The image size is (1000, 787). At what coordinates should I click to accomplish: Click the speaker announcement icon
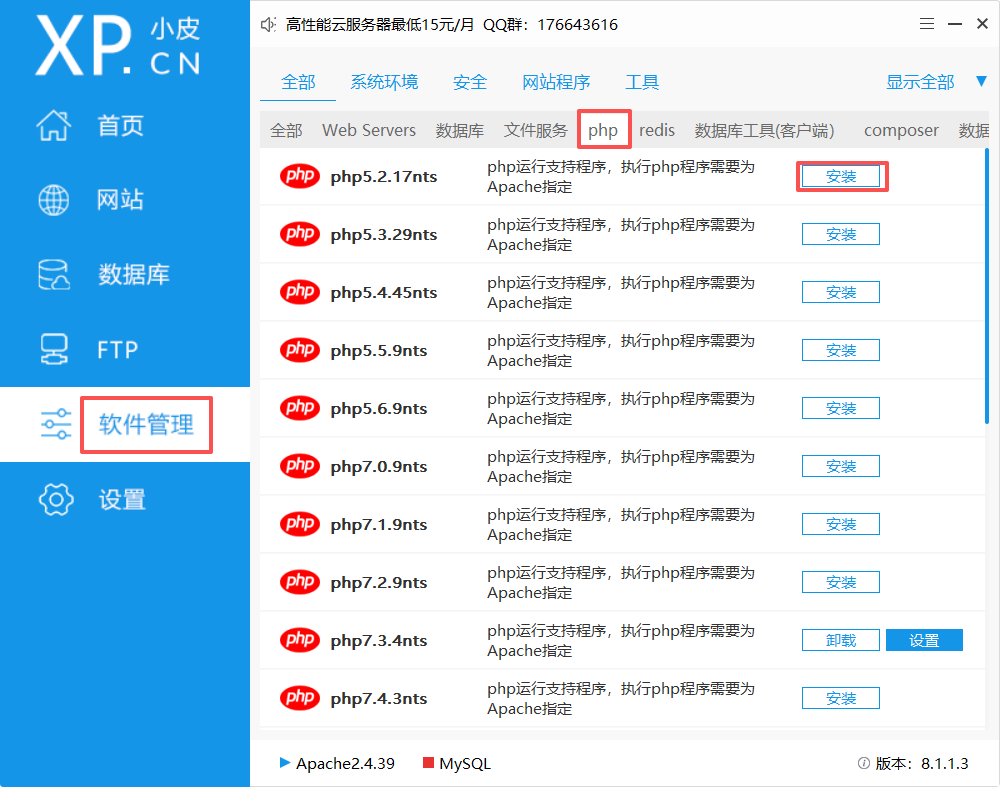click(268, 25)
